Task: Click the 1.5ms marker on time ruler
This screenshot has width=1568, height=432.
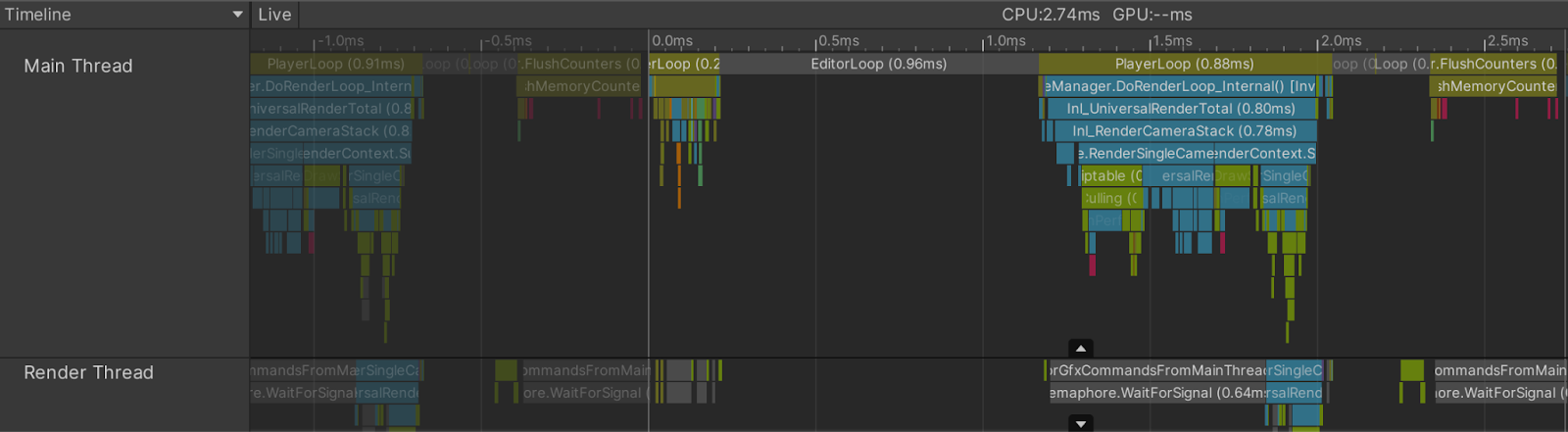Action: coord(1172,41)
